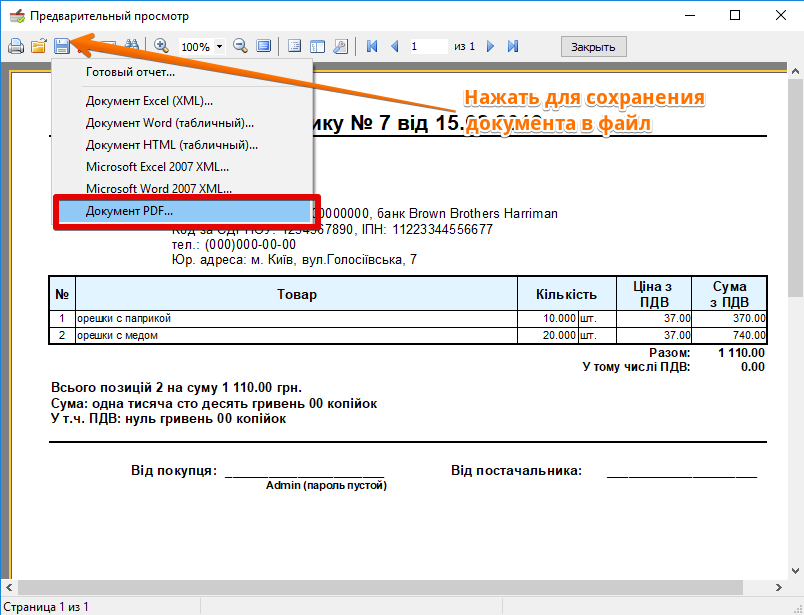The height and width of the screenshot is (615, 804).
Task: Click 'Від постачальника:' label
Action: pos(516,470)
